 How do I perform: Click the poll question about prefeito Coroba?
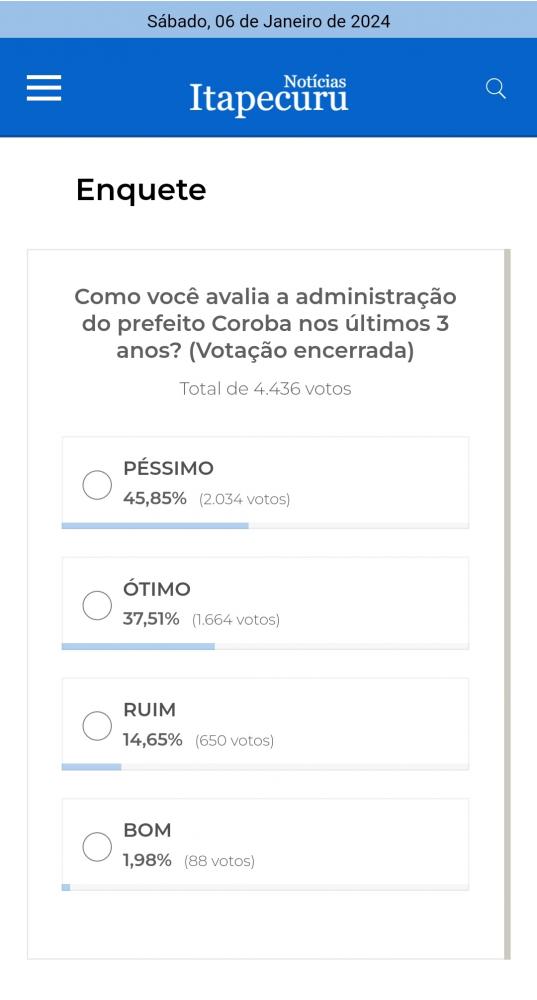point(265,323)
